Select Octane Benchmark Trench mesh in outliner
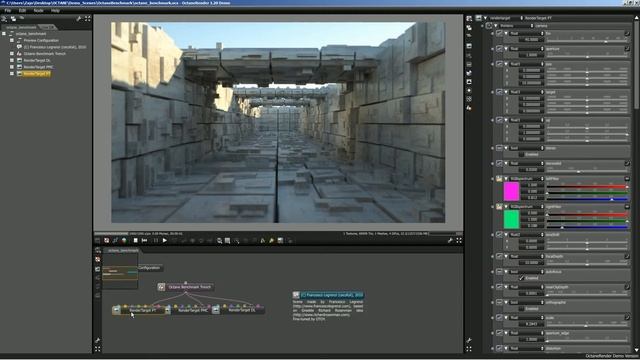640x360 pixels. [44, 53]
